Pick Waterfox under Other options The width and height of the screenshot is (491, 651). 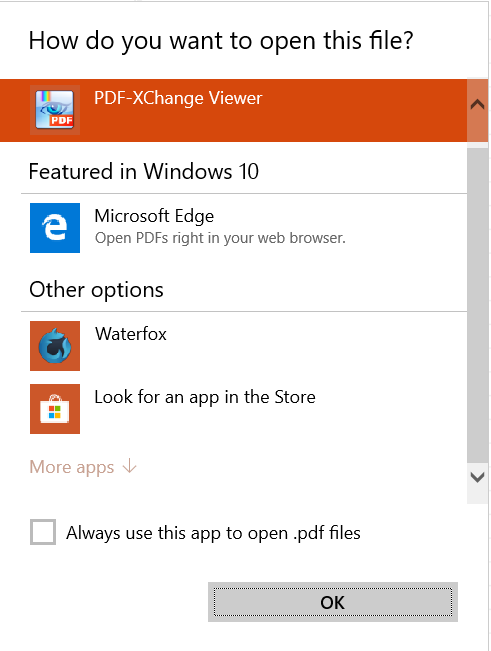233,346
